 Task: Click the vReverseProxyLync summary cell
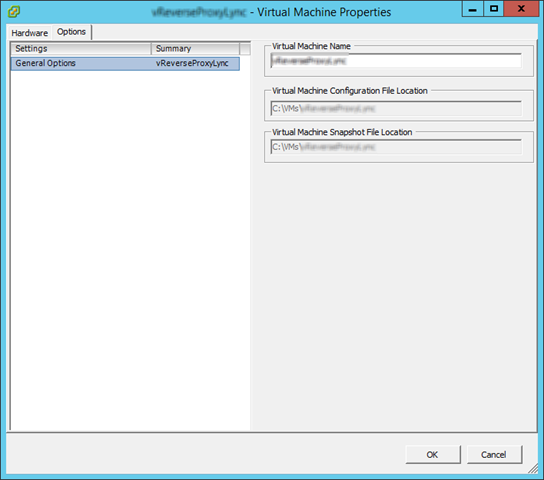pos(192,63)
